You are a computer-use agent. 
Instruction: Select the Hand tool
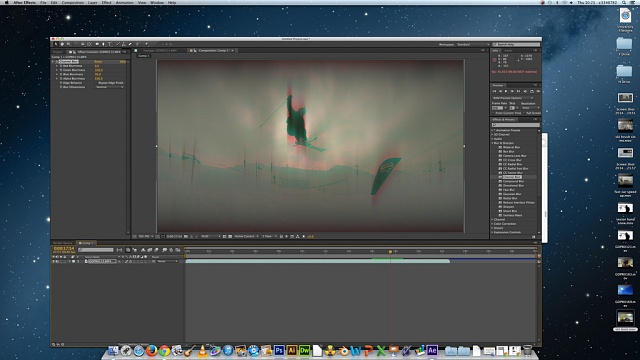pyautogui.click(x=62, y=44)
